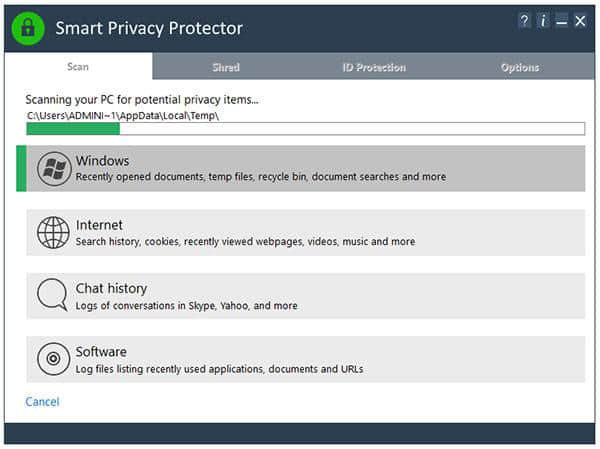Screen dimensions: 600x449
Task: Switch to the Scan tab
Action: [x=78, y=67]
